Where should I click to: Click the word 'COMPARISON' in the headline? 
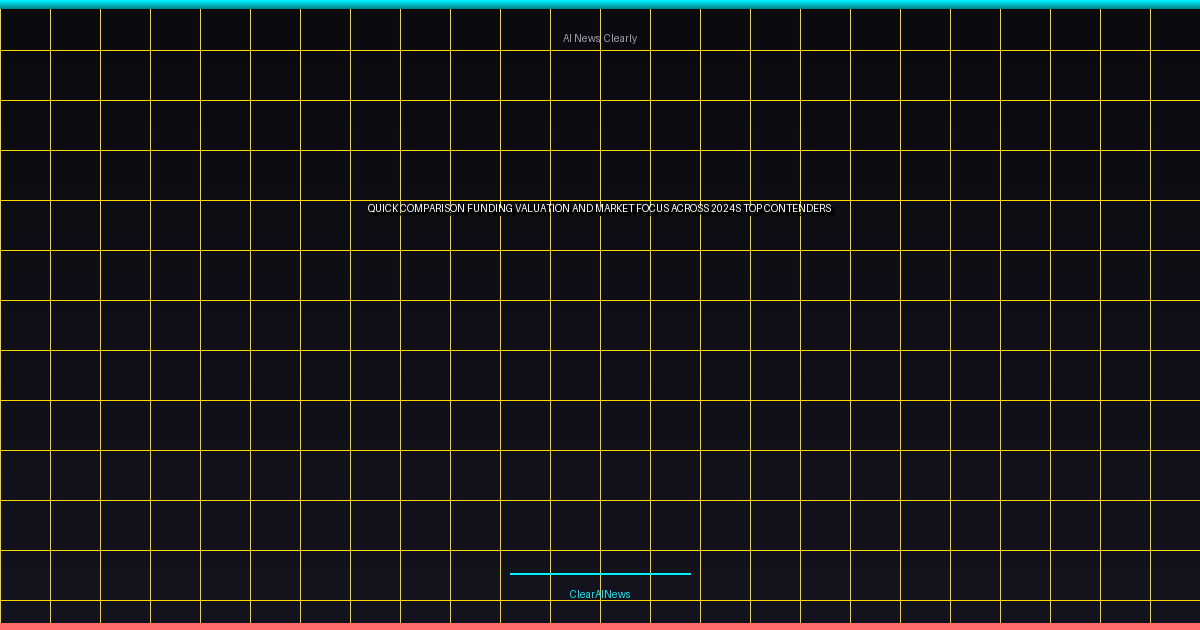pyautogui.click(x=432, y=209)
